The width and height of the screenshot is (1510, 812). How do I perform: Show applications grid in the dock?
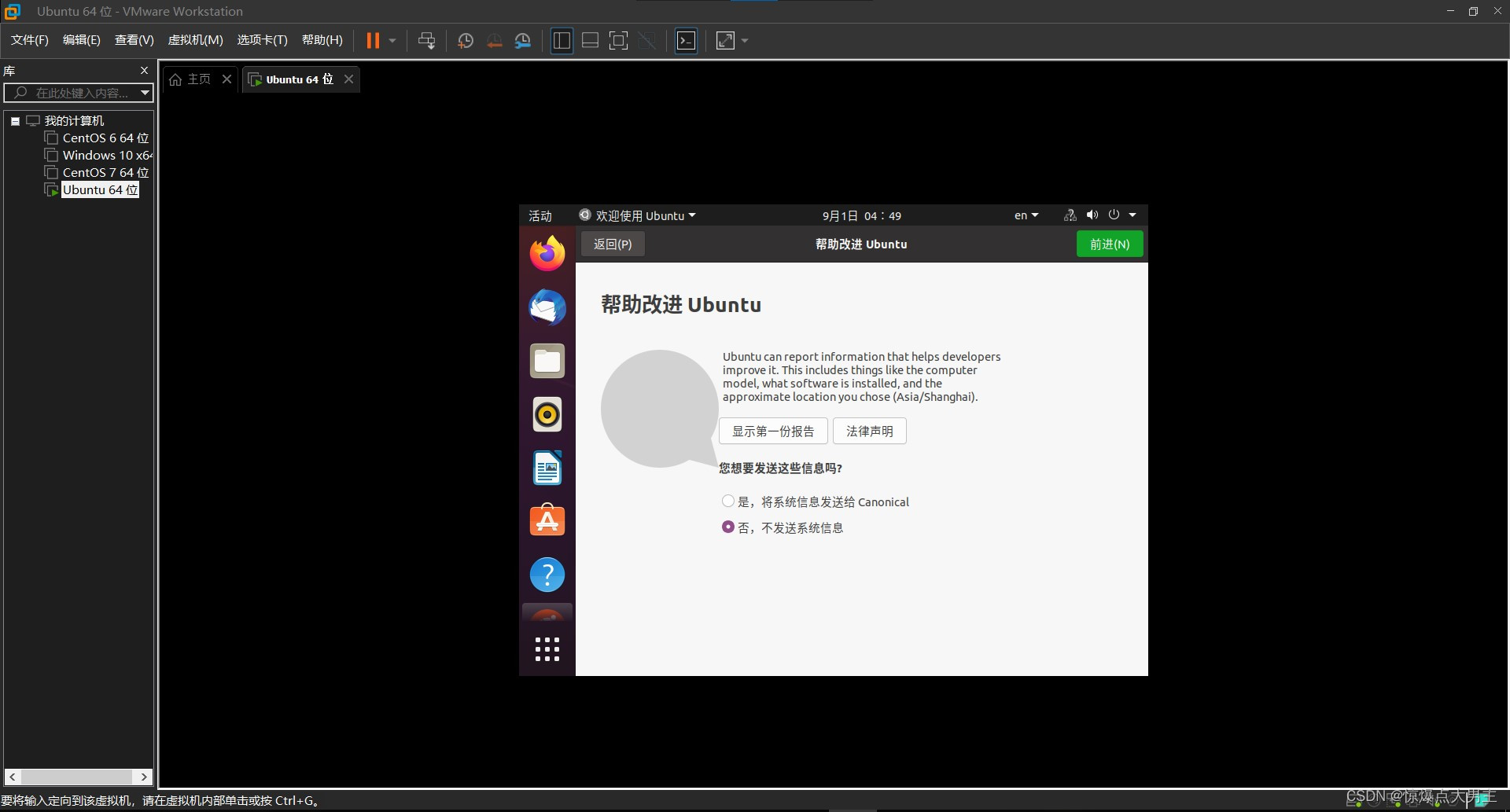547,649
